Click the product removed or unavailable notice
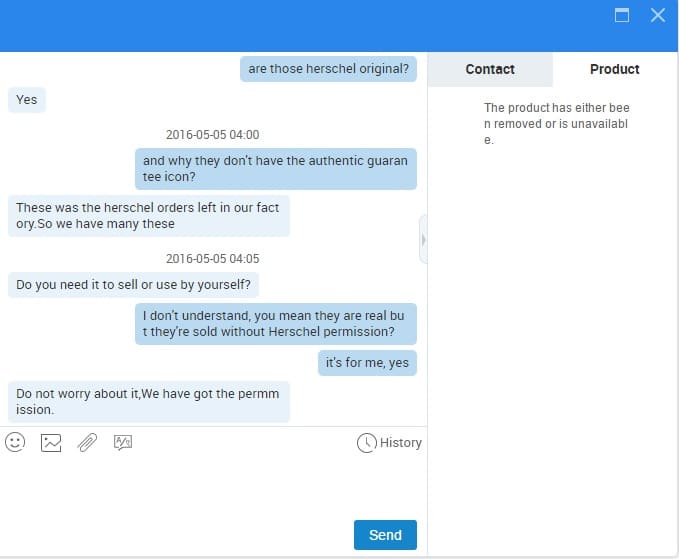Viewport: 679px width, 559px height. [556, 124]
